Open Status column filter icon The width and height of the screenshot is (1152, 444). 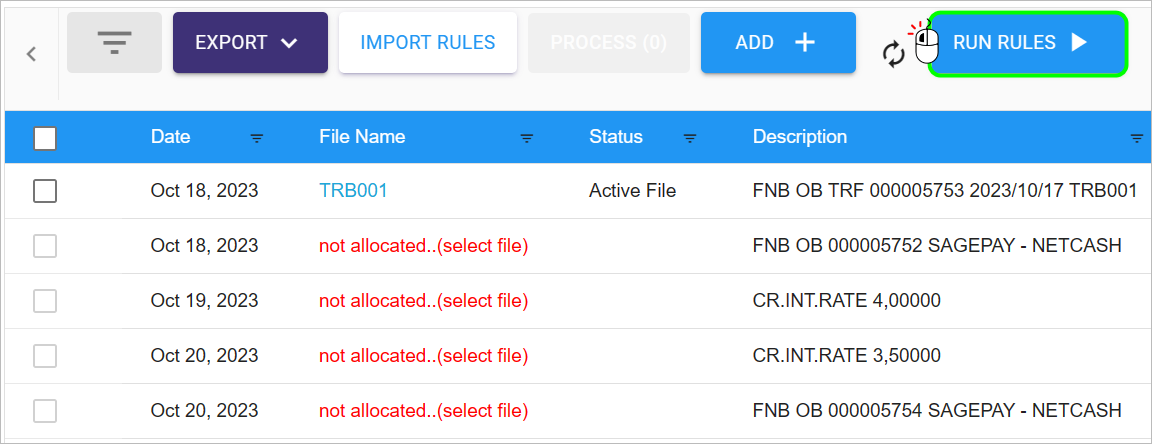pos(690,138)
